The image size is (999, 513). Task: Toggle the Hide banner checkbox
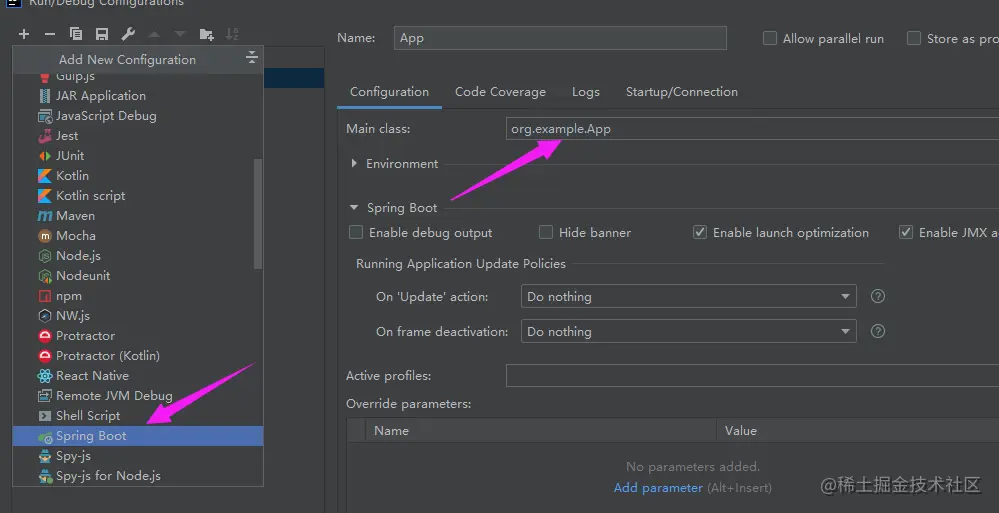[546, 232]
